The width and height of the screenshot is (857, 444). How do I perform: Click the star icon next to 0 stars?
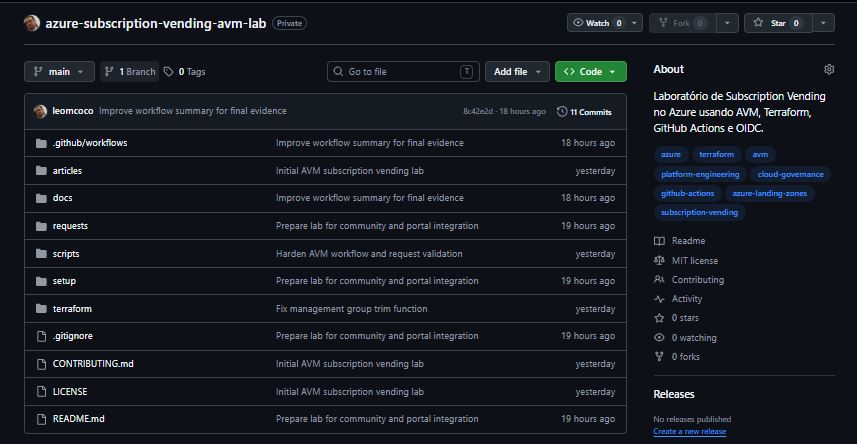(x=659, y=318)
